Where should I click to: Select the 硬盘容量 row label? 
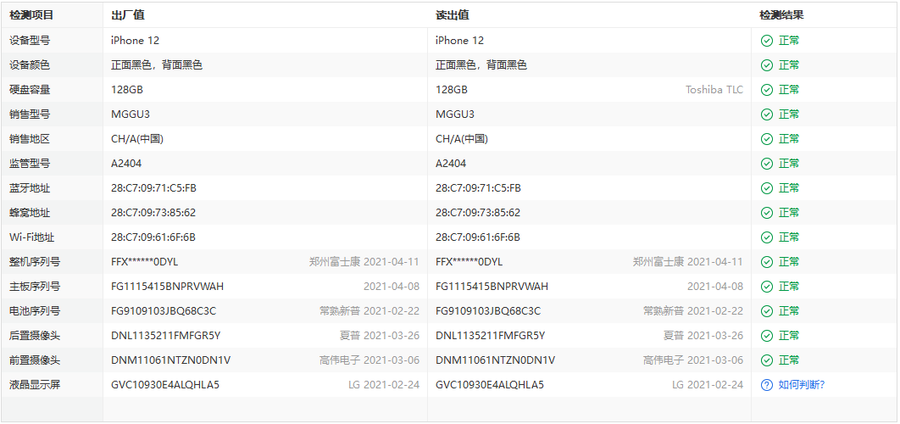click(30, 90)
